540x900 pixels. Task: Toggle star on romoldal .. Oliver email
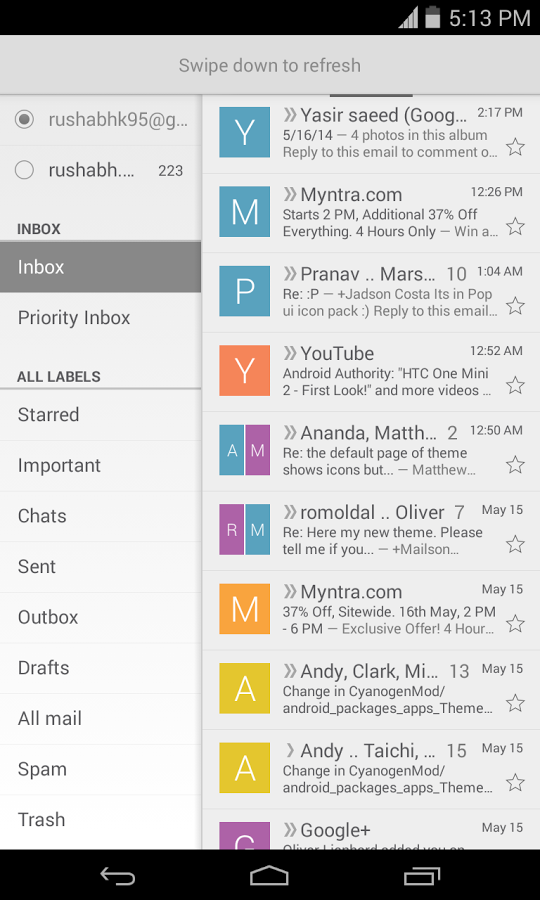(x=515, y=544)
